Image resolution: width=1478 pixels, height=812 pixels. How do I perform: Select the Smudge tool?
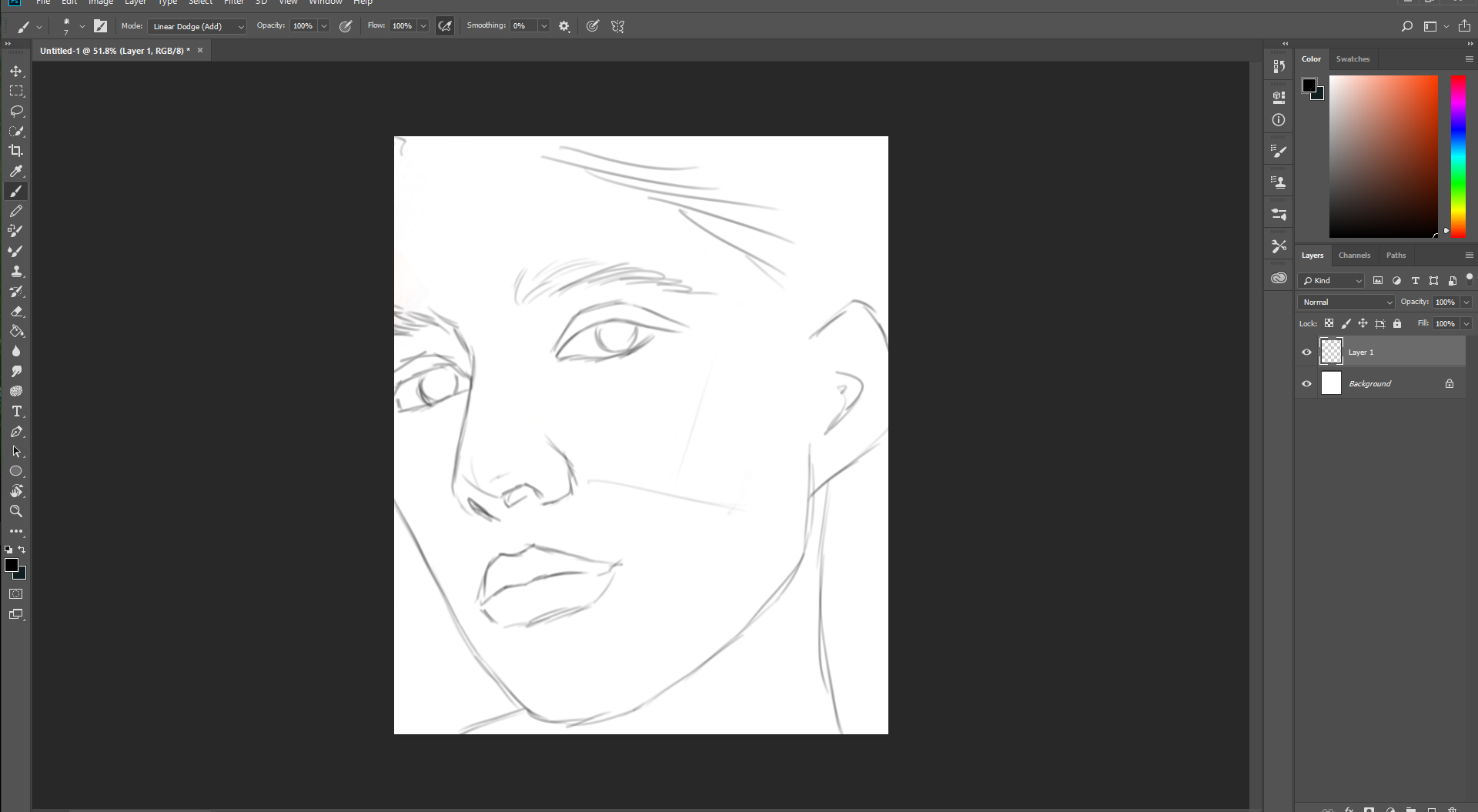(x=16, y=371)
